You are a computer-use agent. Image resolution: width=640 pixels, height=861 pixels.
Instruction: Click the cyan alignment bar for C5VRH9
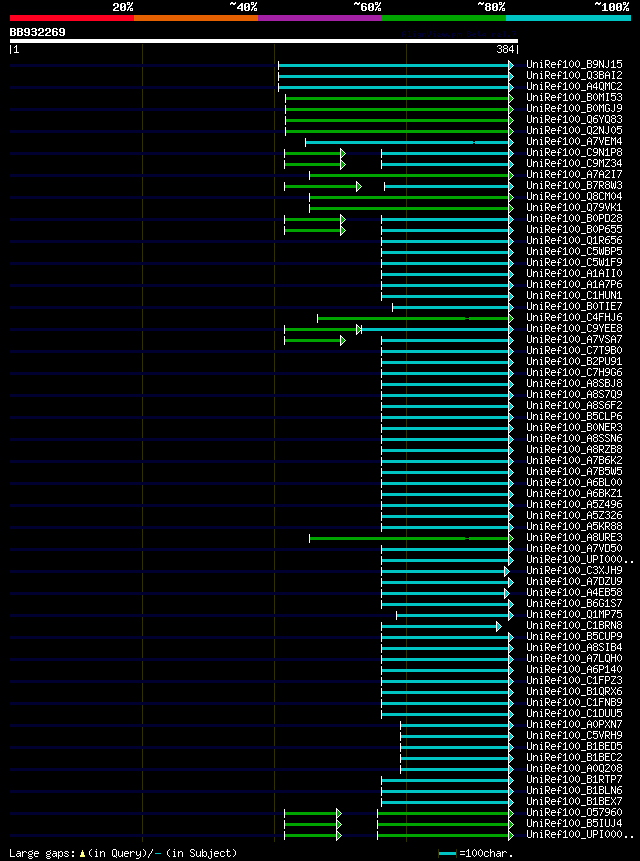[x=457, y=736]
